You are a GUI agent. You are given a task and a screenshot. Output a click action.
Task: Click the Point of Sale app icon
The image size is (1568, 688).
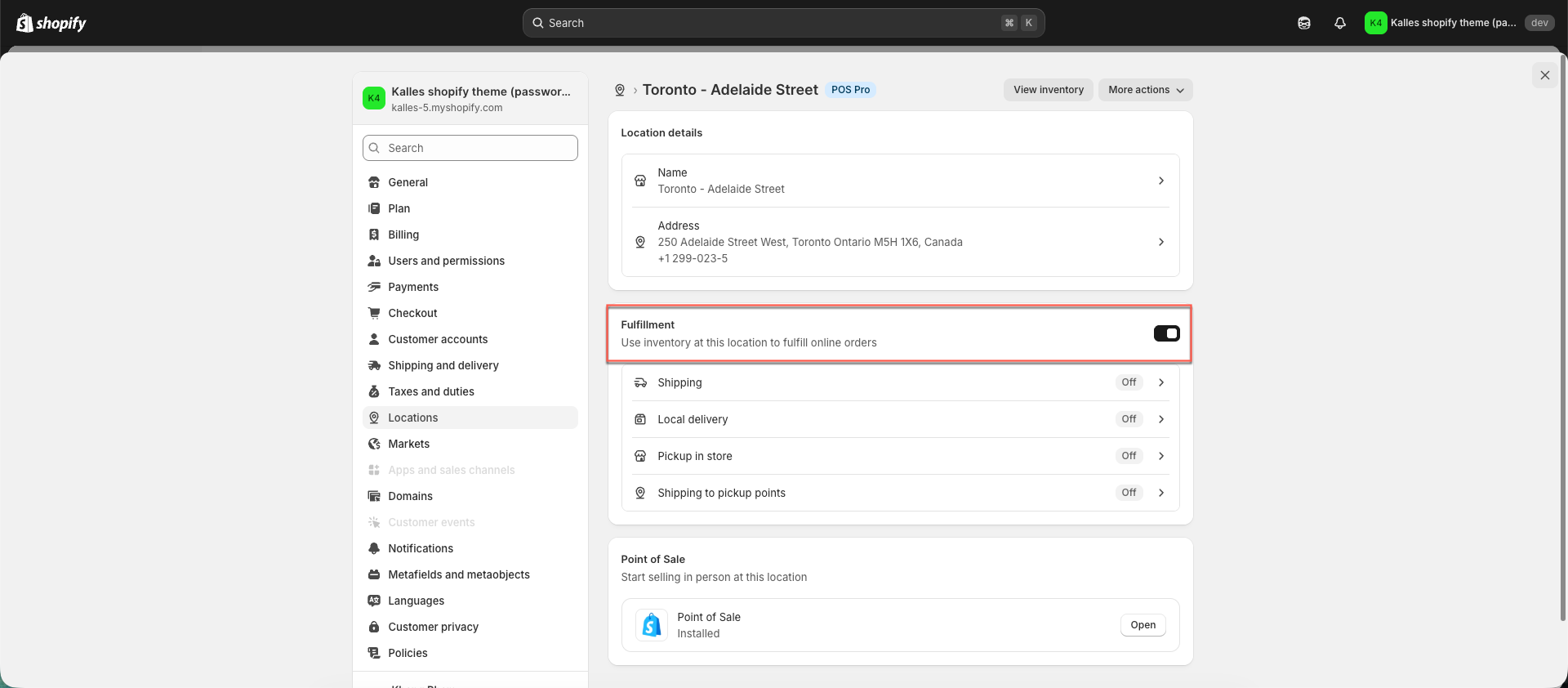pos(652,625)
